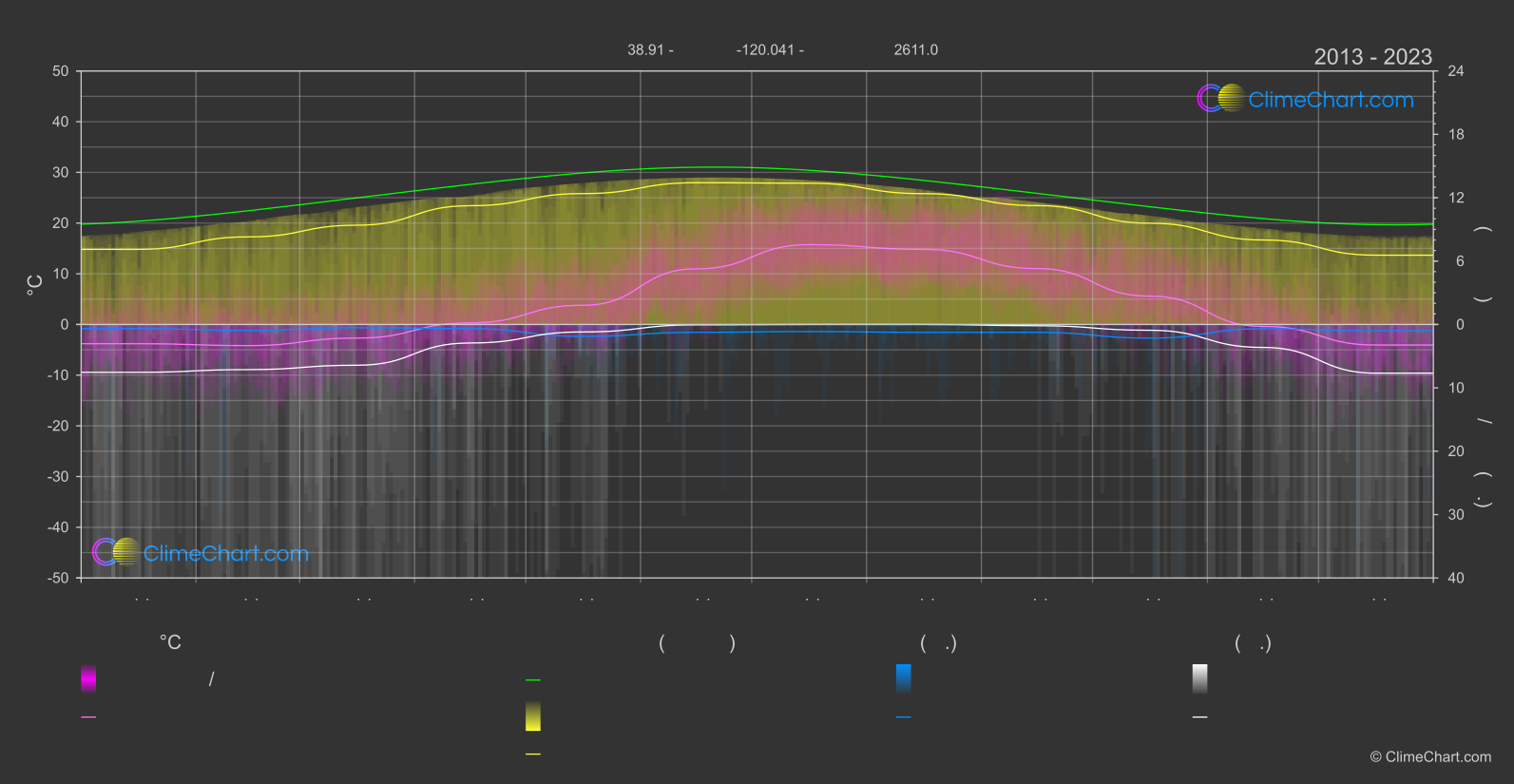This screenshot has width=1514, height=784.
Task: Toggle the yellow line legend marker
Action: click(x=533, y=754)
